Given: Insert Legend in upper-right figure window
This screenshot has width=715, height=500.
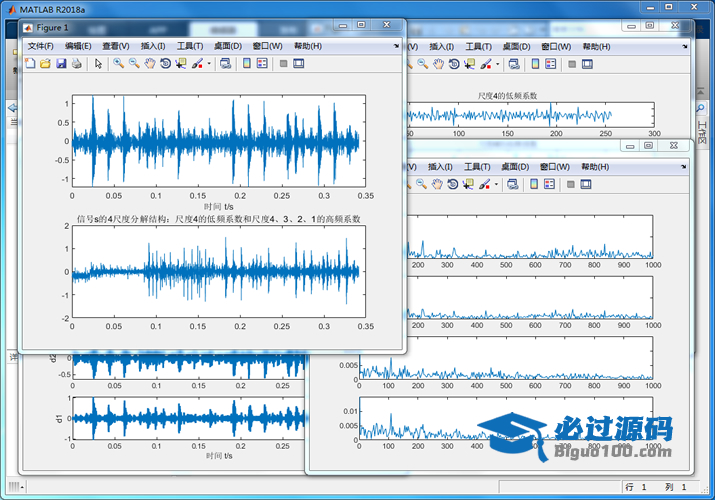Looking at the screenshot, I should [551, 64].
